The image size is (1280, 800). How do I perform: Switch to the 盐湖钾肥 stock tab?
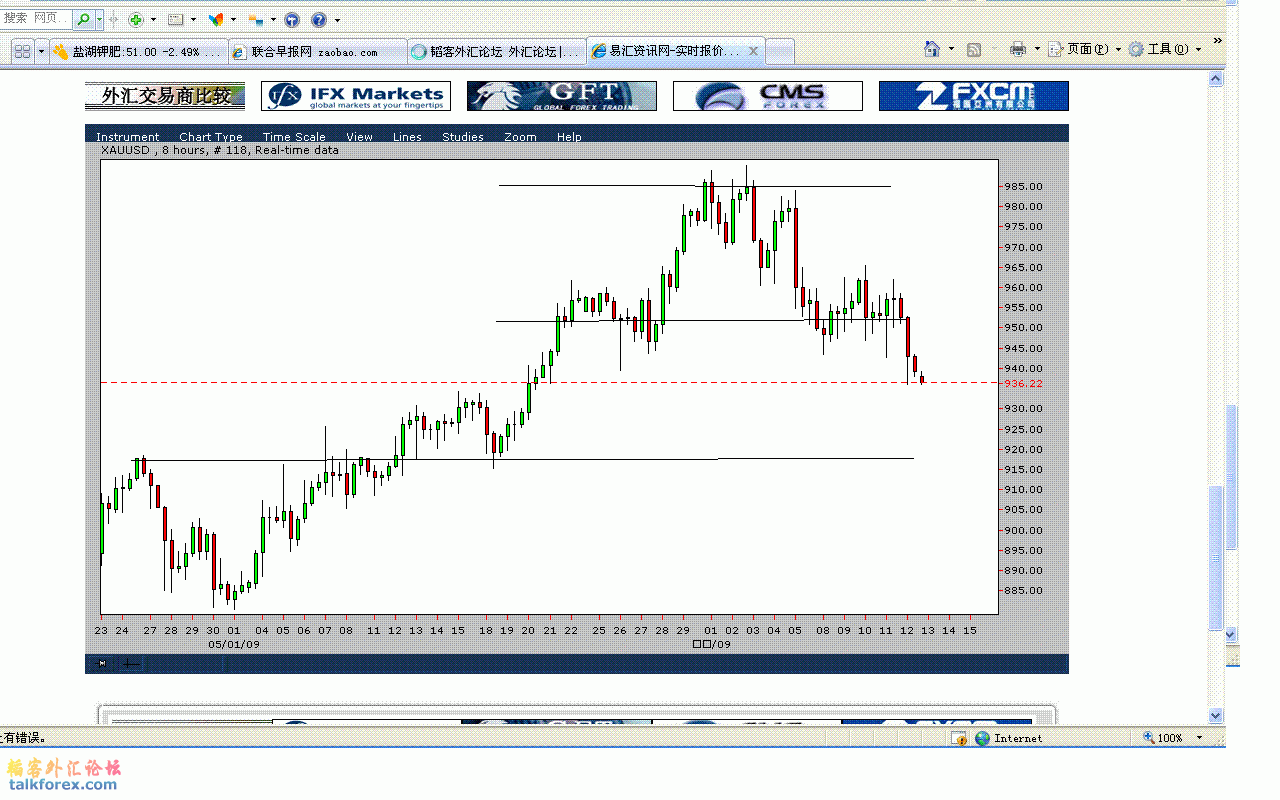coord(138,51)
